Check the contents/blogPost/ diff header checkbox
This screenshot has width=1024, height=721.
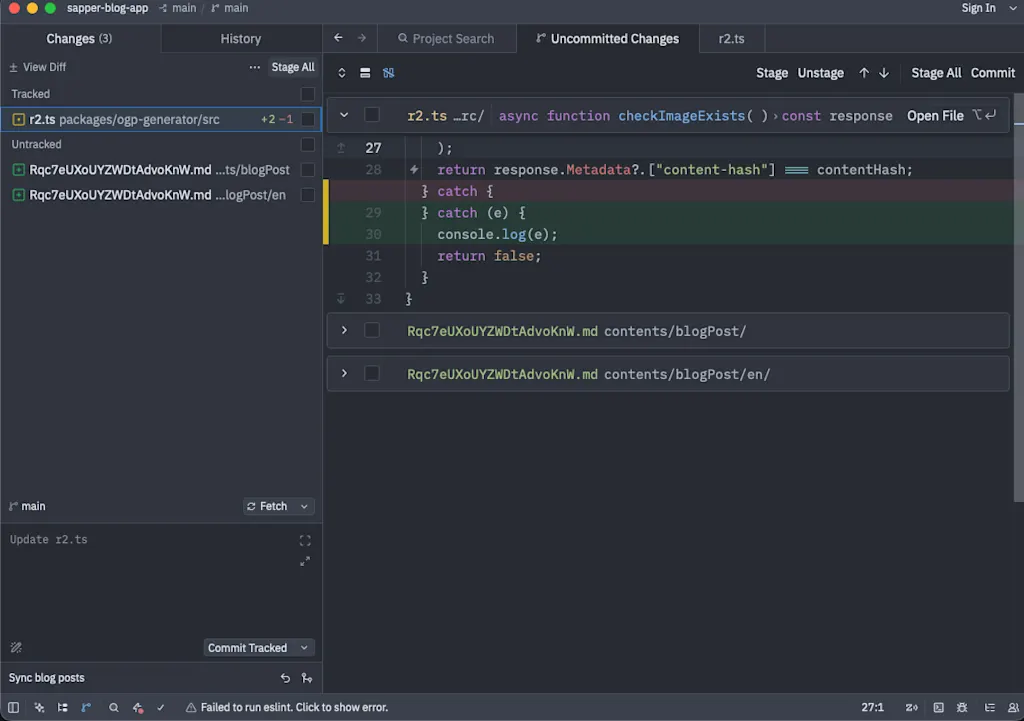tap(372, 330)
